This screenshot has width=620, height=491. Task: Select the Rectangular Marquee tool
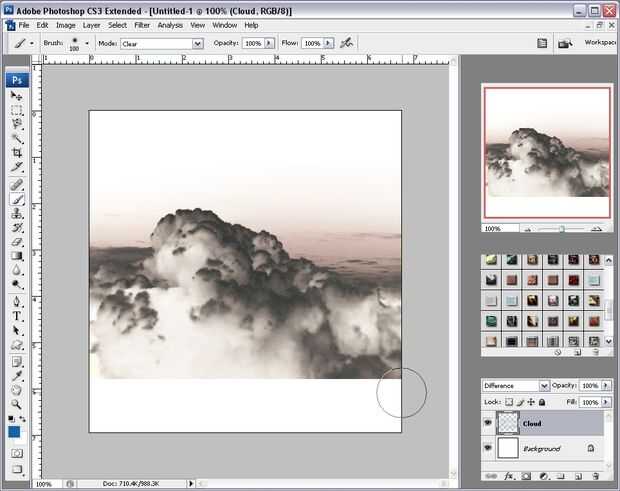tap(17, 110)
